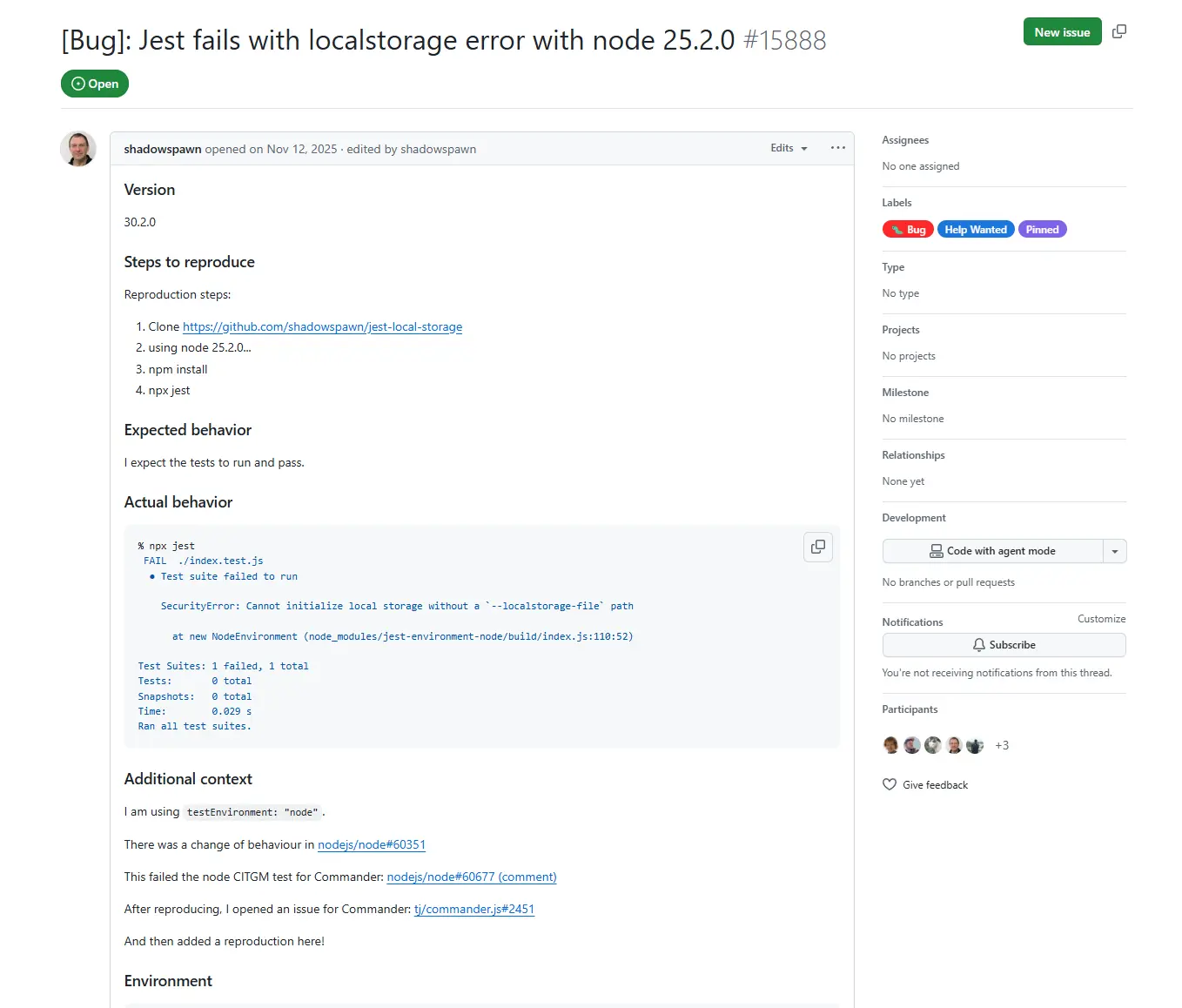Image resolution: width=1182 pixels, height=1008 pixels.
Task: Click the +3 participants expander
Action: click(1002, 745)
